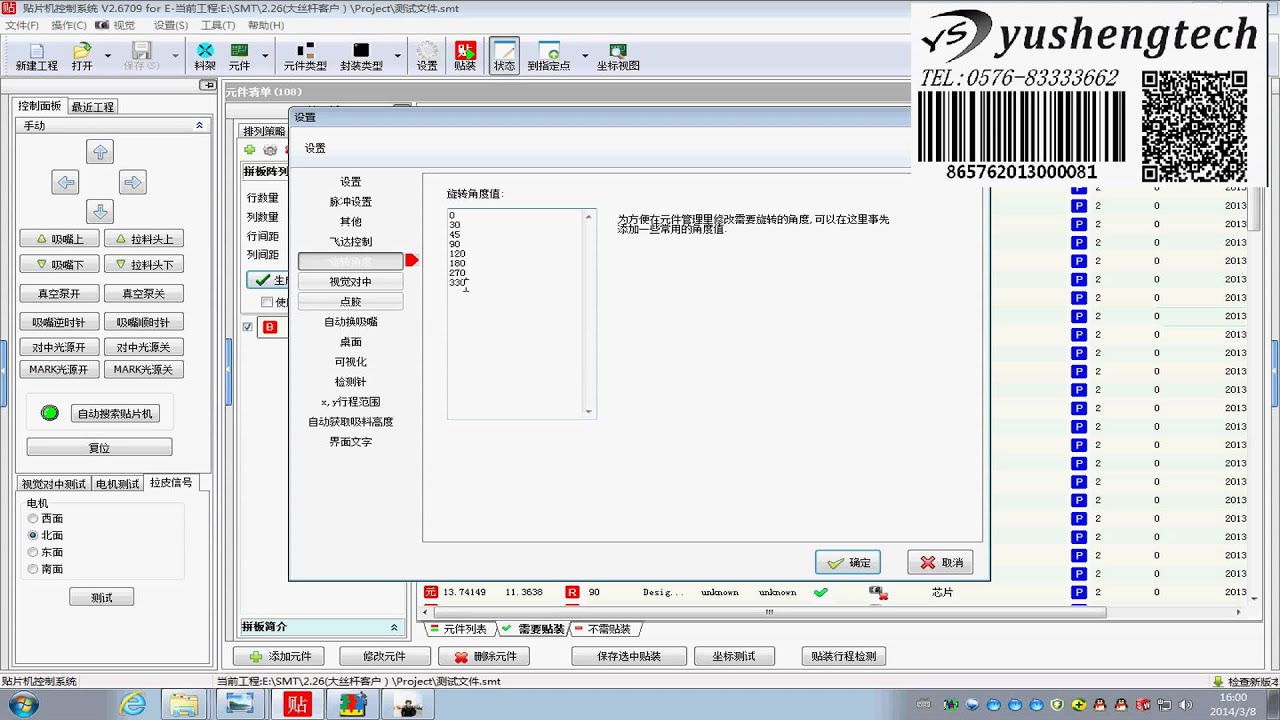Cancel settings dialog with 取消
The width and height of the screenshot is (1280, 720).
pyautogui.click(x=940, y=563)
